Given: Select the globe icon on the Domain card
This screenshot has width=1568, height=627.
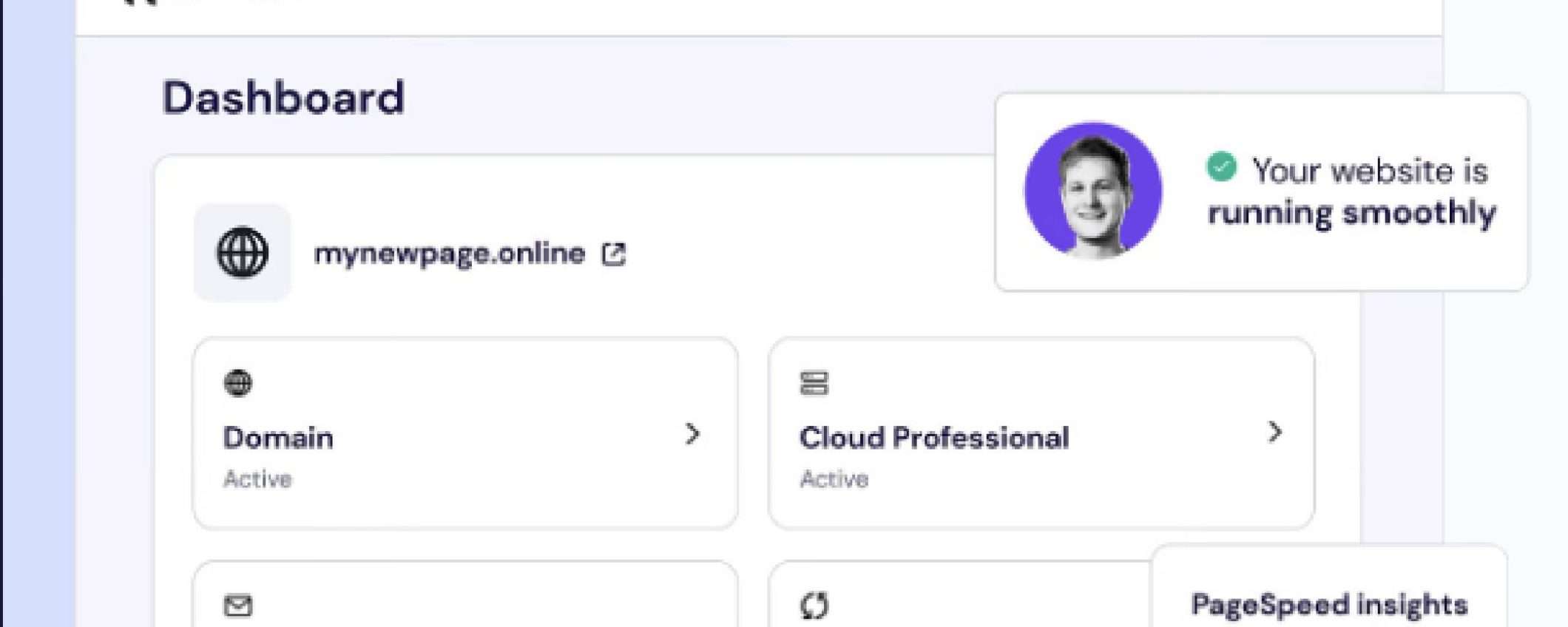Looking at the screenshot, I should (x=238, y=383).
